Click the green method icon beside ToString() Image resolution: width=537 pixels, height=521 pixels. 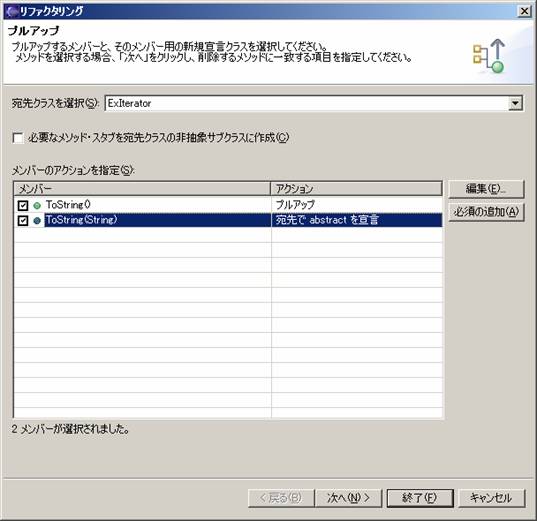click(x=37, y=206)
